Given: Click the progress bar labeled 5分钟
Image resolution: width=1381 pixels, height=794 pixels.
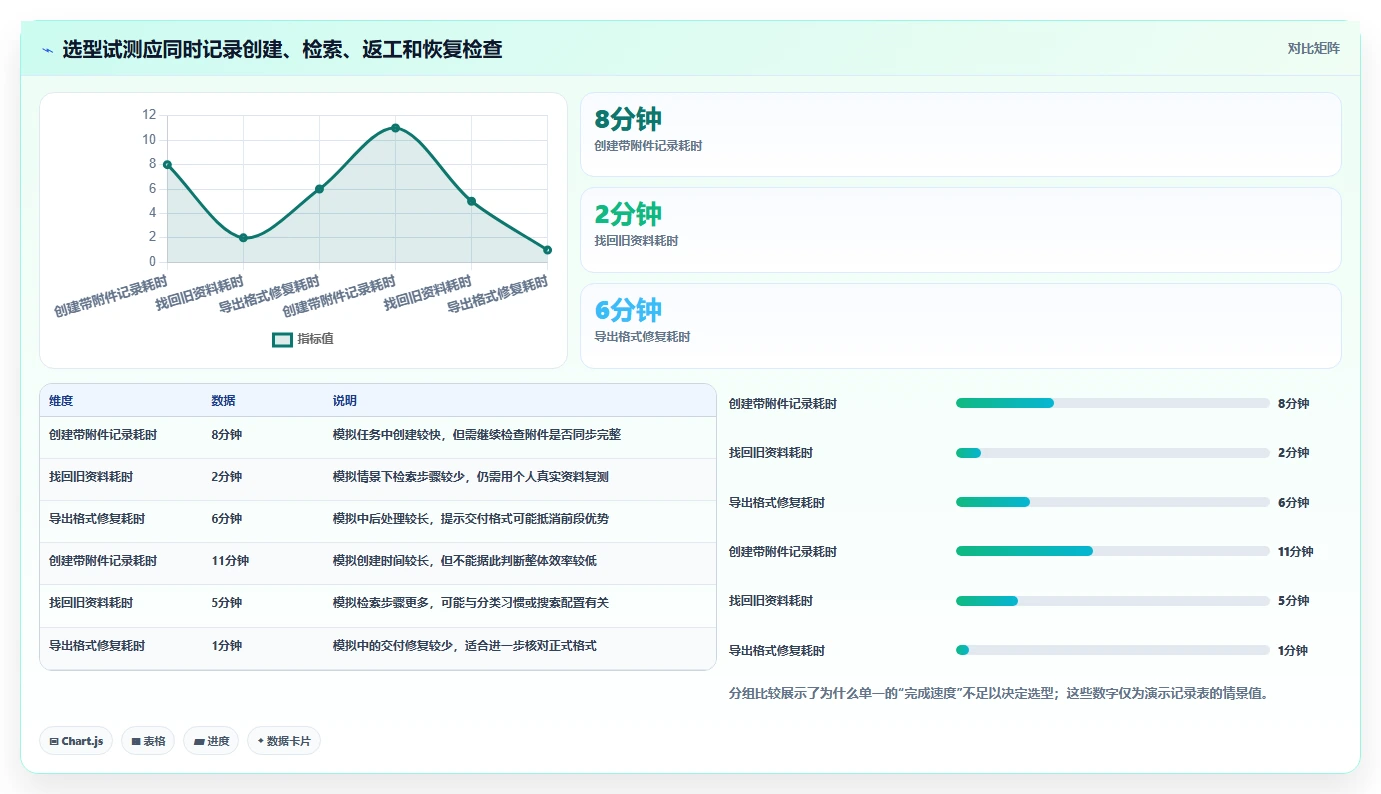Looking at the screenshot, I should pyautogui.click(x=1112, y=601).
